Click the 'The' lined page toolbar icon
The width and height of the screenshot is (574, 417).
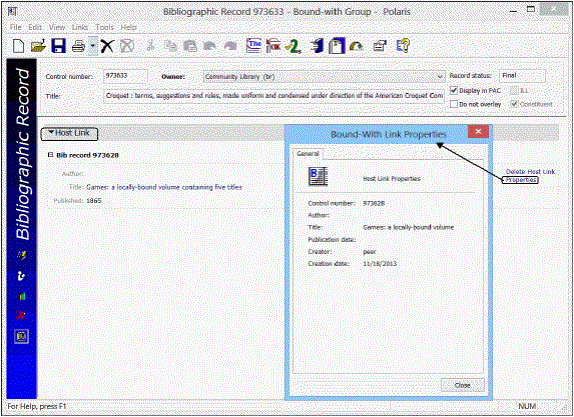[254, 46]
